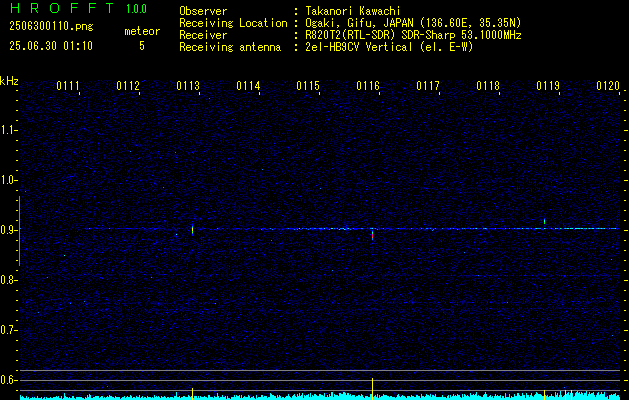Click the R820T2(RTL-SDR) SDR-Sharp 53.1000MHz text
Screen dimensions: 629x400
coord(413,35)
